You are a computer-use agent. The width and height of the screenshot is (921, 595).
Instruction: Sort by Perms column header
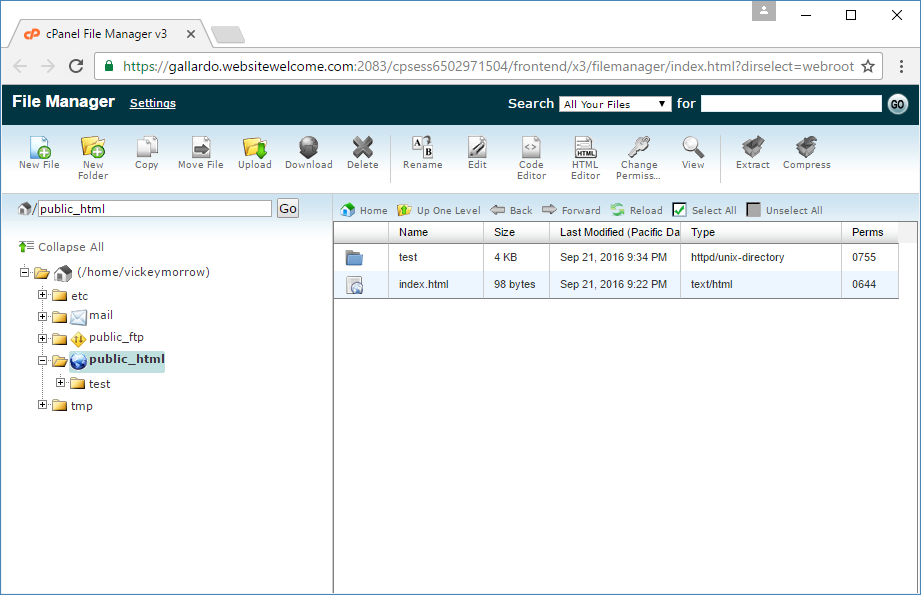[x=870, y=232]
